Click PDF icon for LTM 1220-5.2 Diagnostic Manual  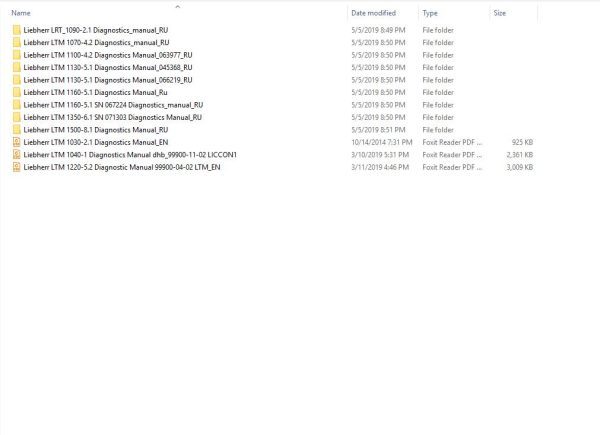click(x=16, y=167)
